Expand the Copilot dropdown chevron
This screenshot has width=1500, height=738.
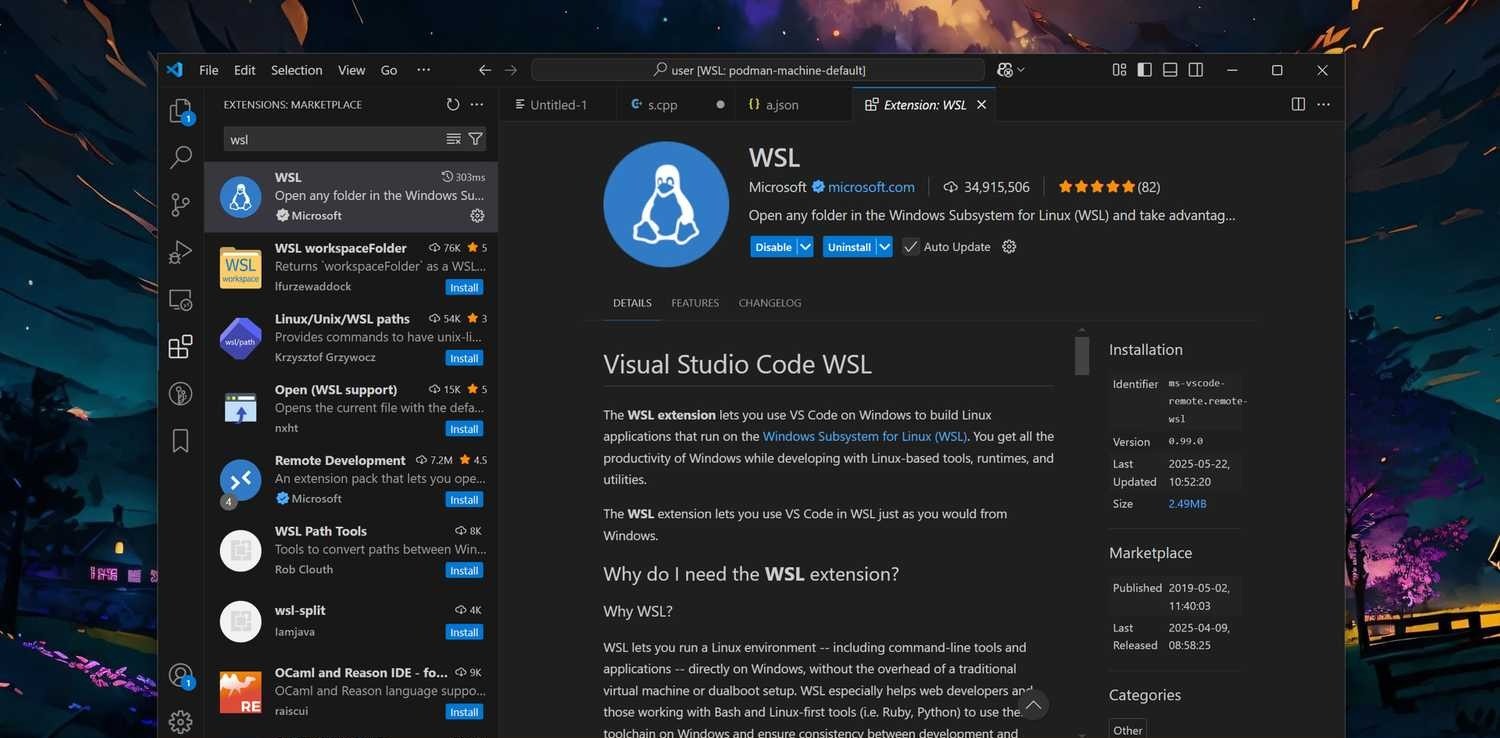[1021, 70]
